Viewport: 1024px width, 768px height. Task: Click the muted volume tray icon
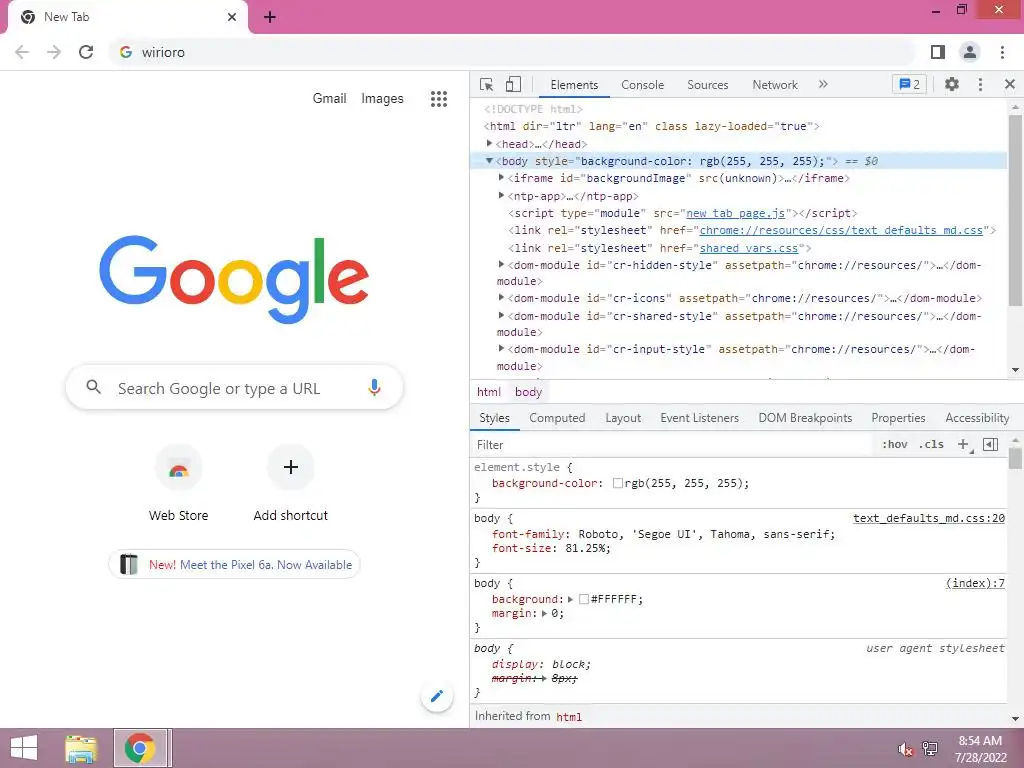point(905,749)
